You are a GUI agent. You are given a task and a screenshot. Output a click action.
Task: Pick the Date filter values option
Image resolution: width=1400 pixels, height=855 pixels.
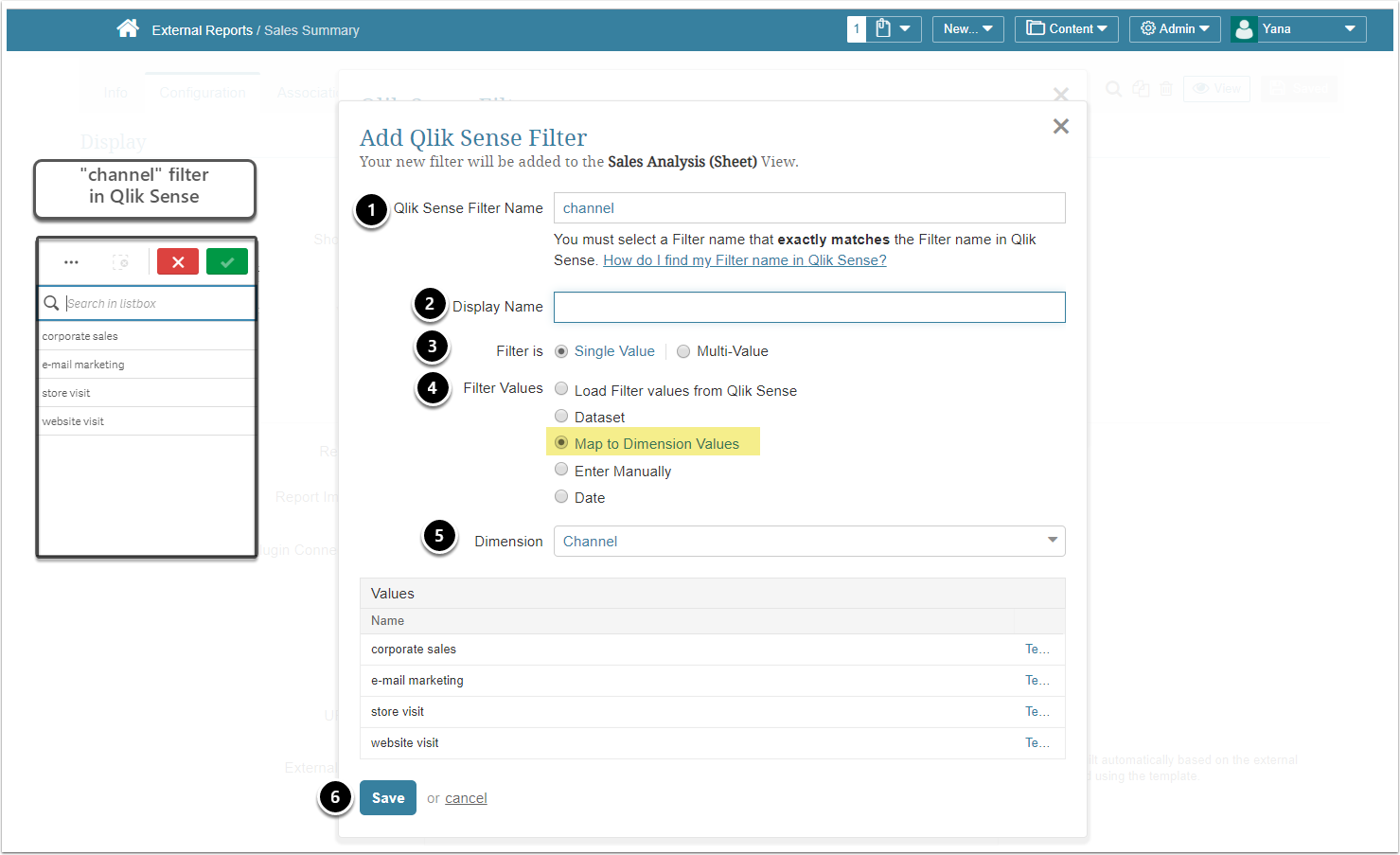(561, 496)
